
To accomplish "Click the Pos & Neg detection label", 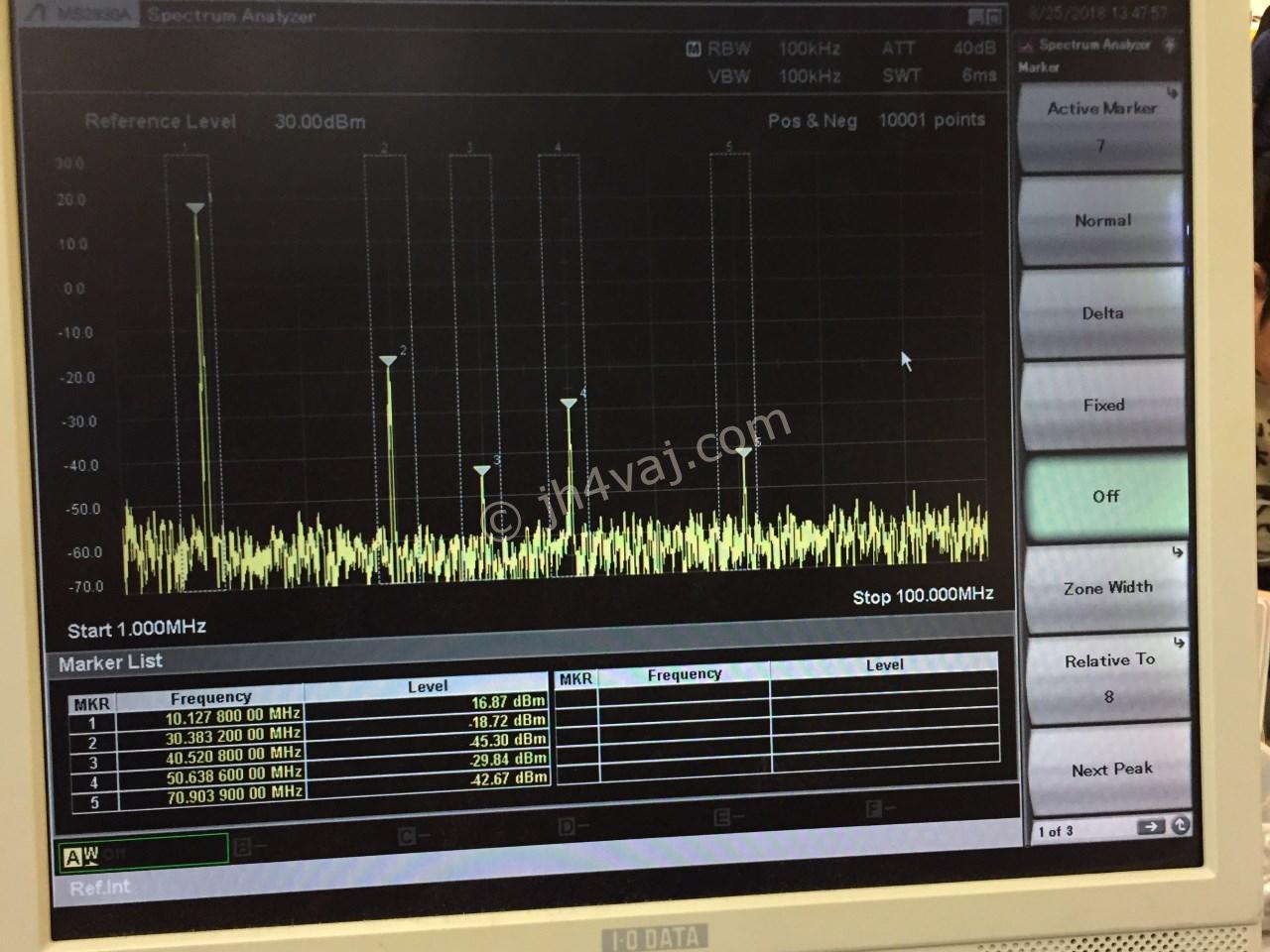I will pyautogui.click(x=812, y=120).
